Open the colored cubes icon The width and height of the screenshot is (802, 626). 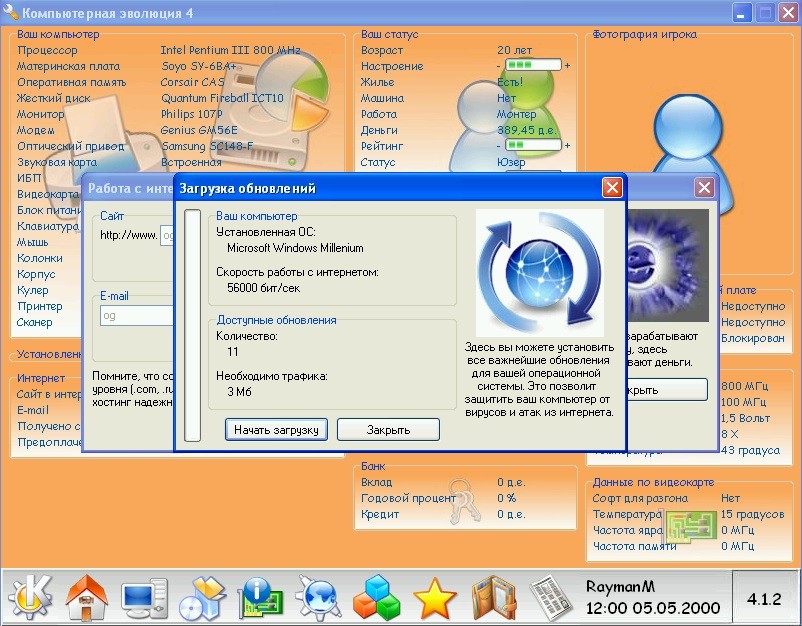click(376, 597)
